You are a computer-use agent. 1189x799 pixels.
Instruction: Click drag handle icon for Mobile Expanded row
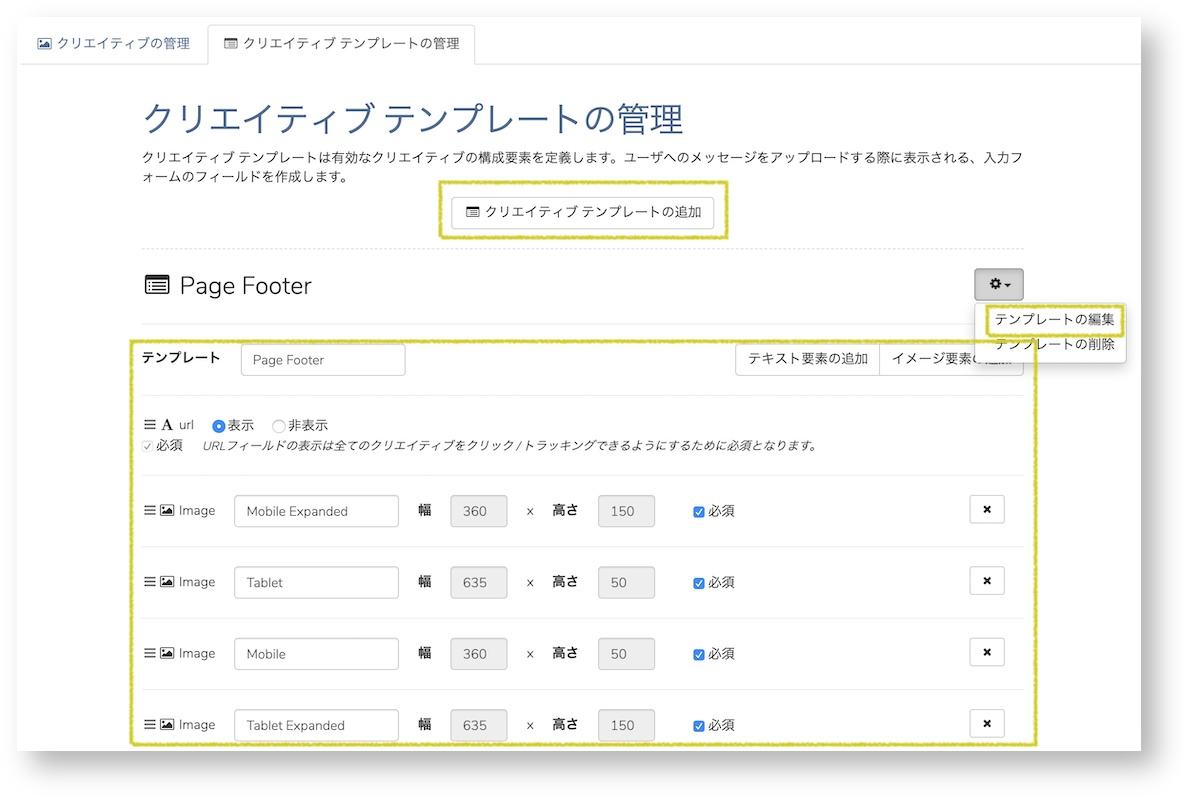pyautogui.click(x=150, y=510)
